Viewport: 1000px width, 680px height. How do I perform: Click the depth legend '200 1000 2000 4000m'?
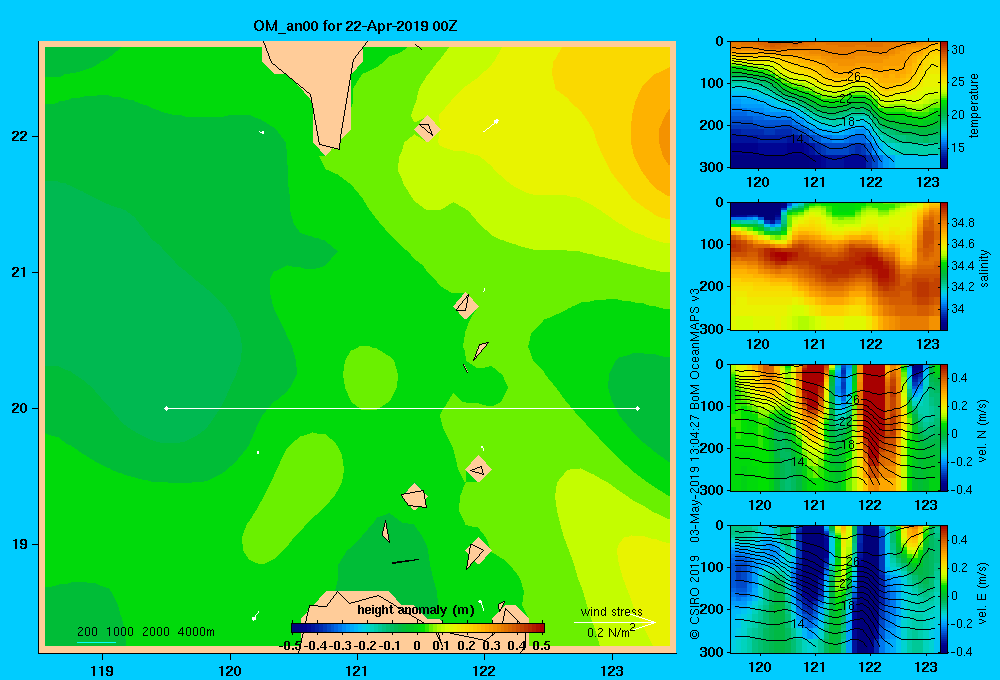pyautogui.click(x=145, y=632)
